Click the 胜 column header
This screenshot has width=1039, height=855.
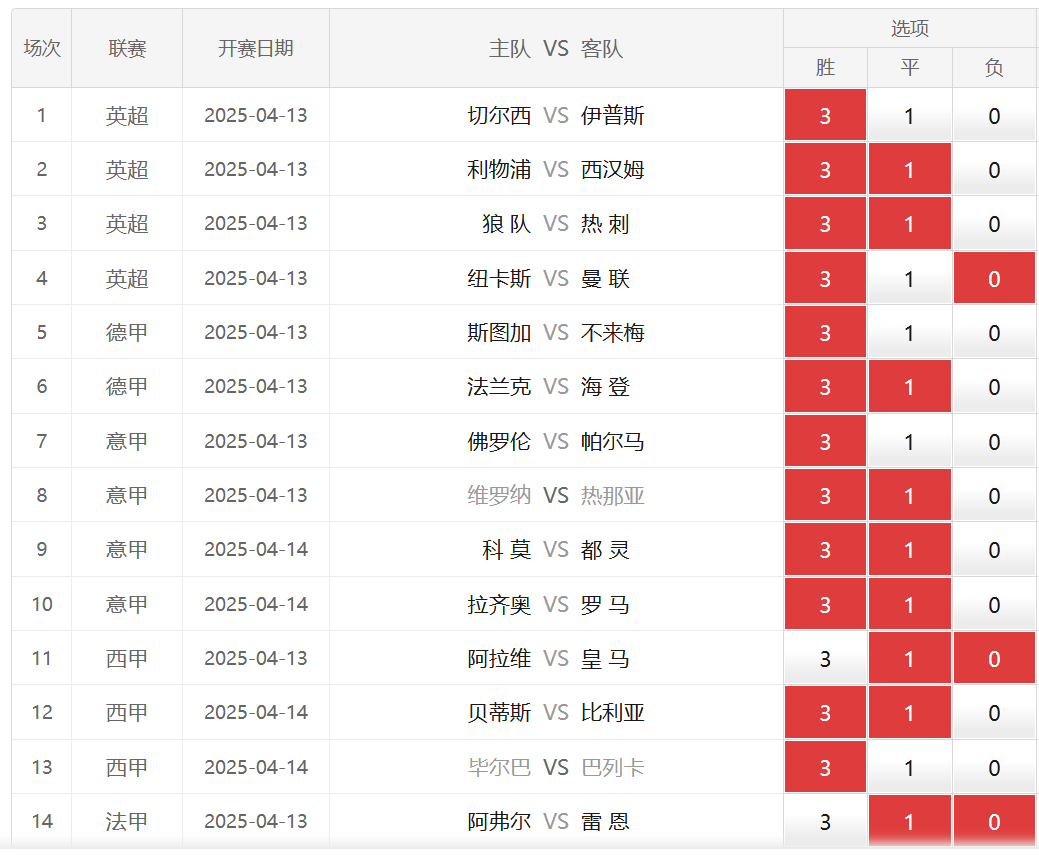[825, 68]
